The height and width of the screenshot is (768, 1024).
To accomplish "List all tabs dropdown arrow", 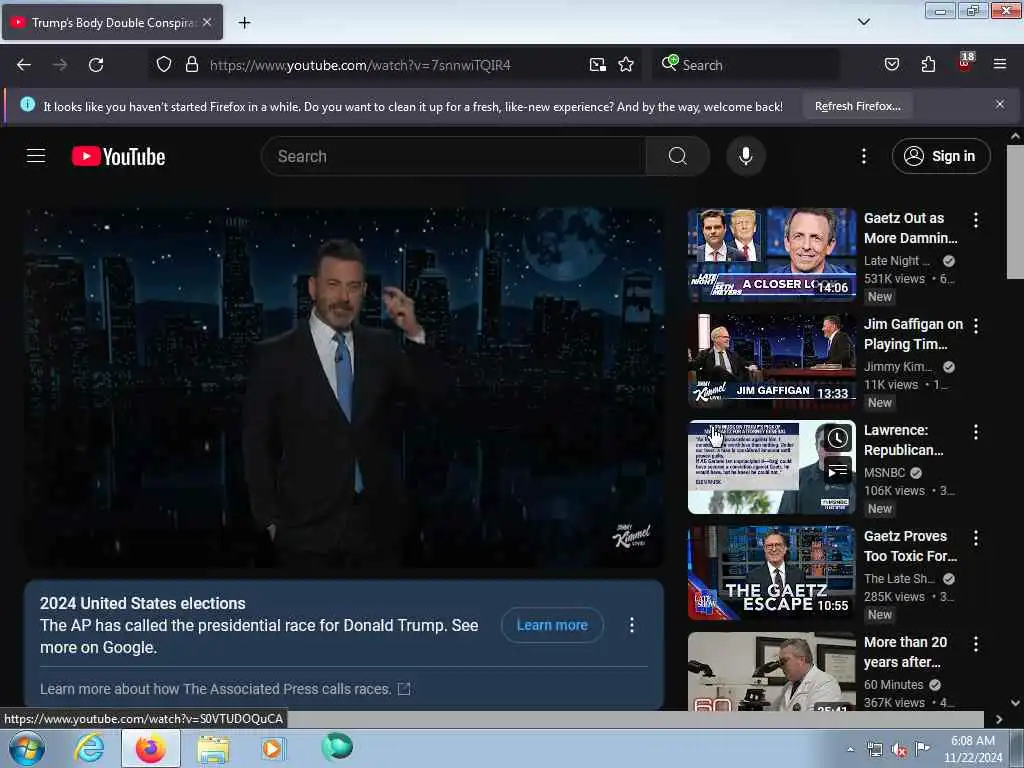I will (x=863, y=22).
